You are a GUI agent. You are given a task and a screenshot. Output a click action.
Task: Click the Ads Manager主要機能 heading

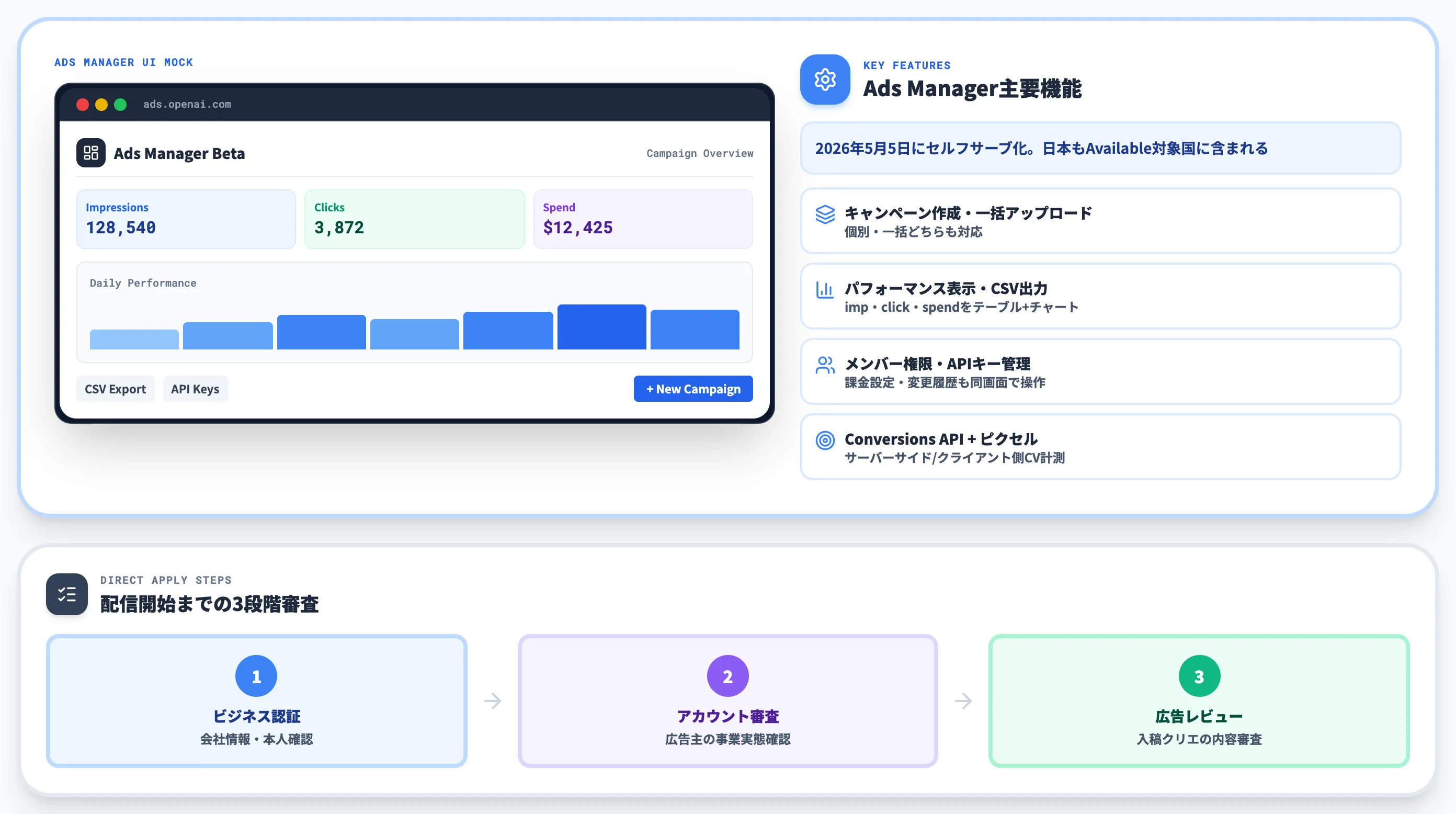(972, 89)
